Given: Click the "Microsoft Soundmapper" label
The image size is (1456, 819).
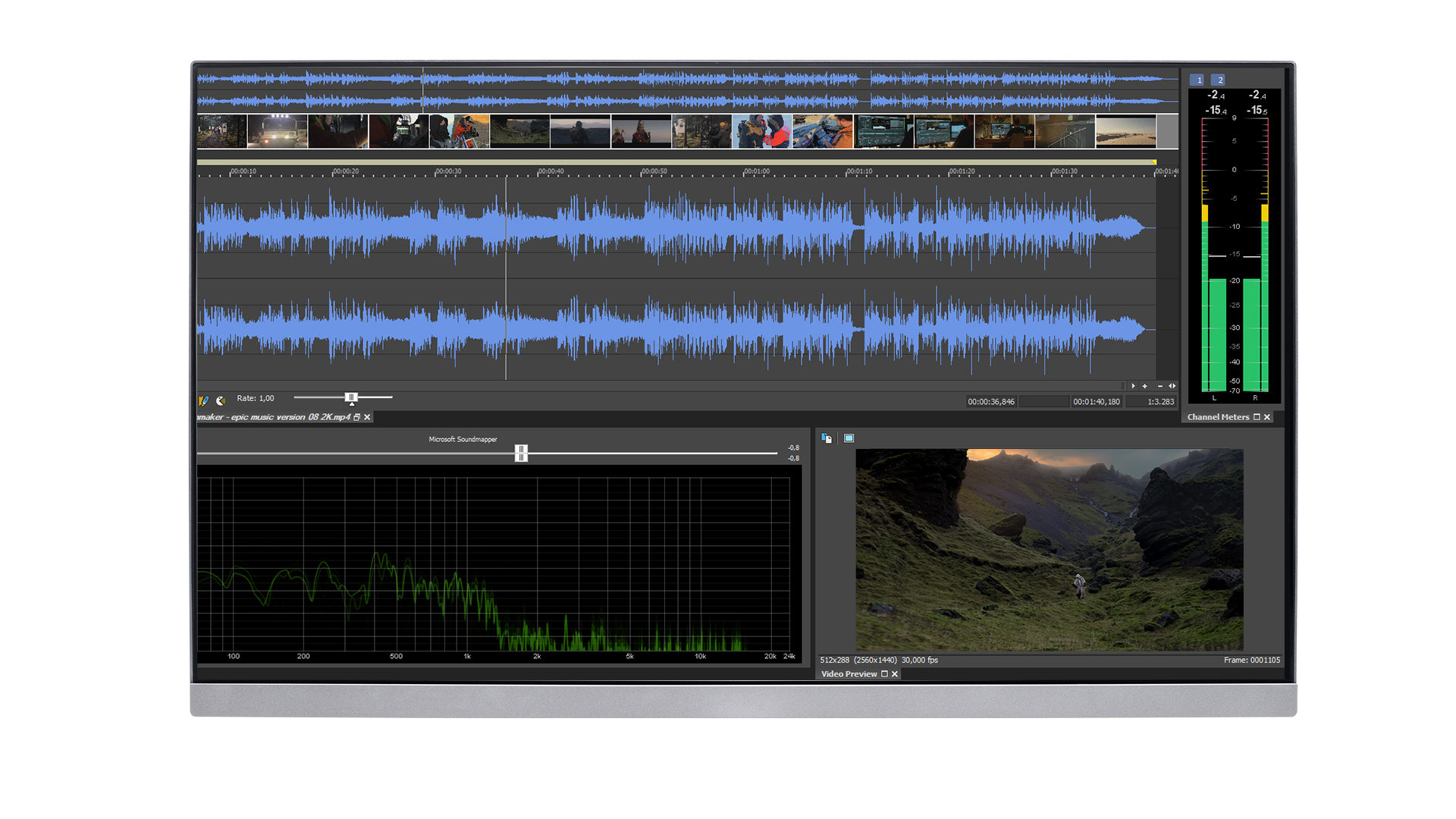Looking at the screenshot, I should point(463,439).
